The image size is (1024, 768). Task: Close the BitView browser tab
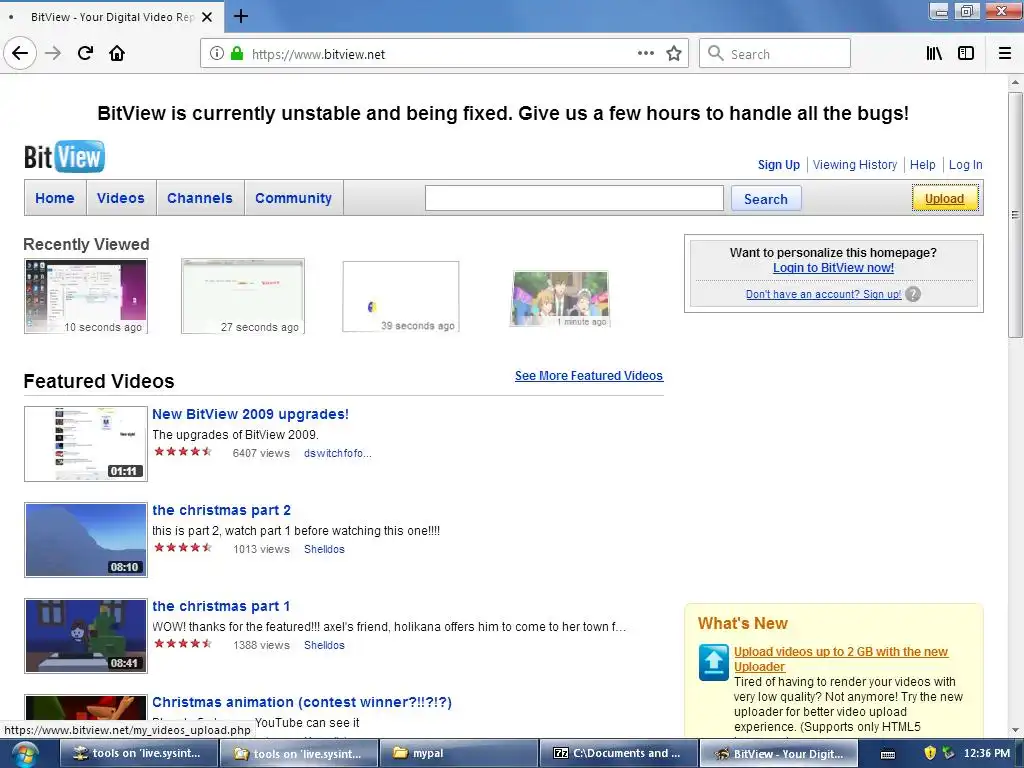[207, 17]
